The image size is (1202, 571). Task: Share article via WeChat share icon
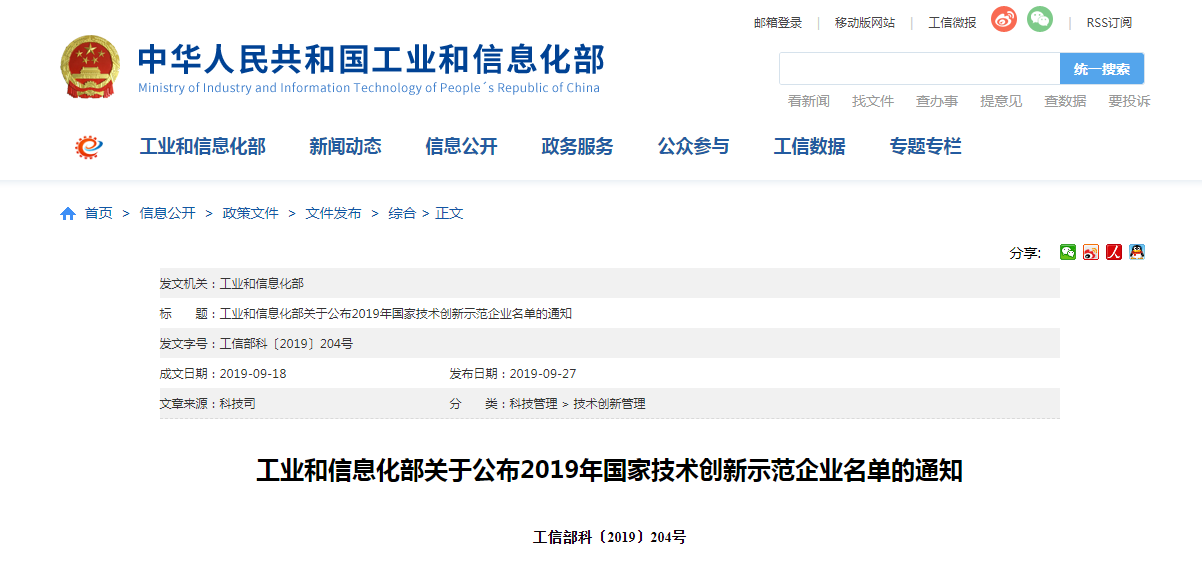[1068, 252]
